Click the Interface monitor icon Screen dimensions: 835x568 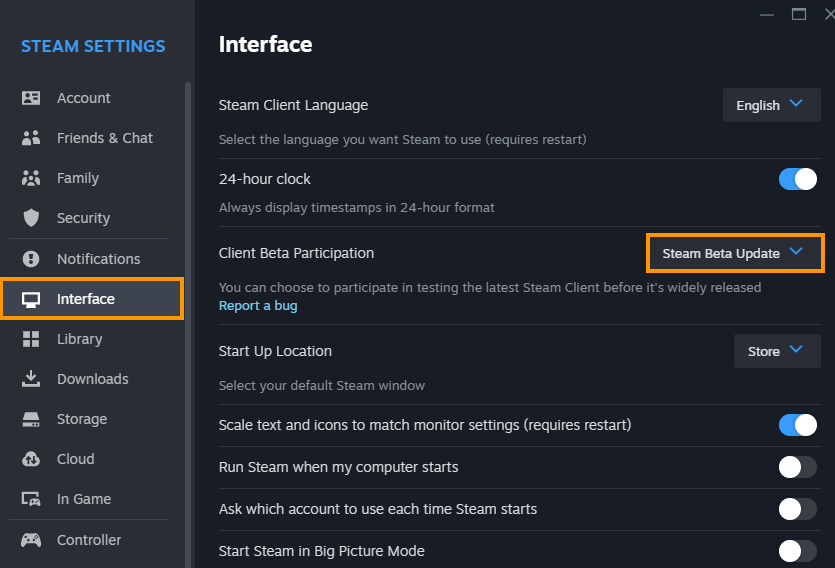click(31, 300)
